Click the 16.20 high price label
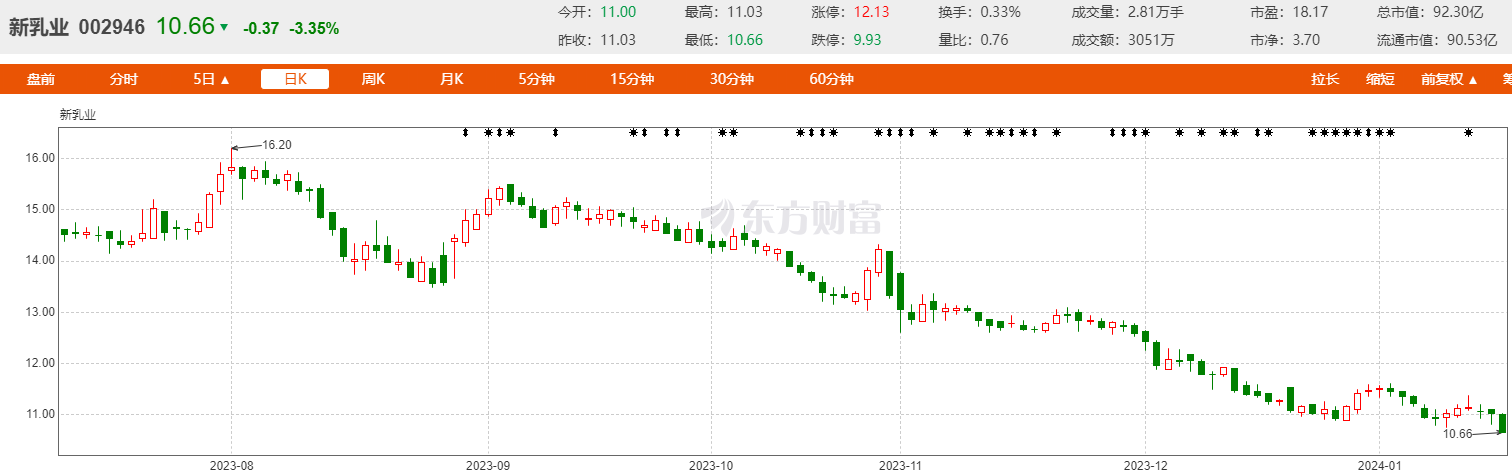1512x475 pixels. pos(277,145)
